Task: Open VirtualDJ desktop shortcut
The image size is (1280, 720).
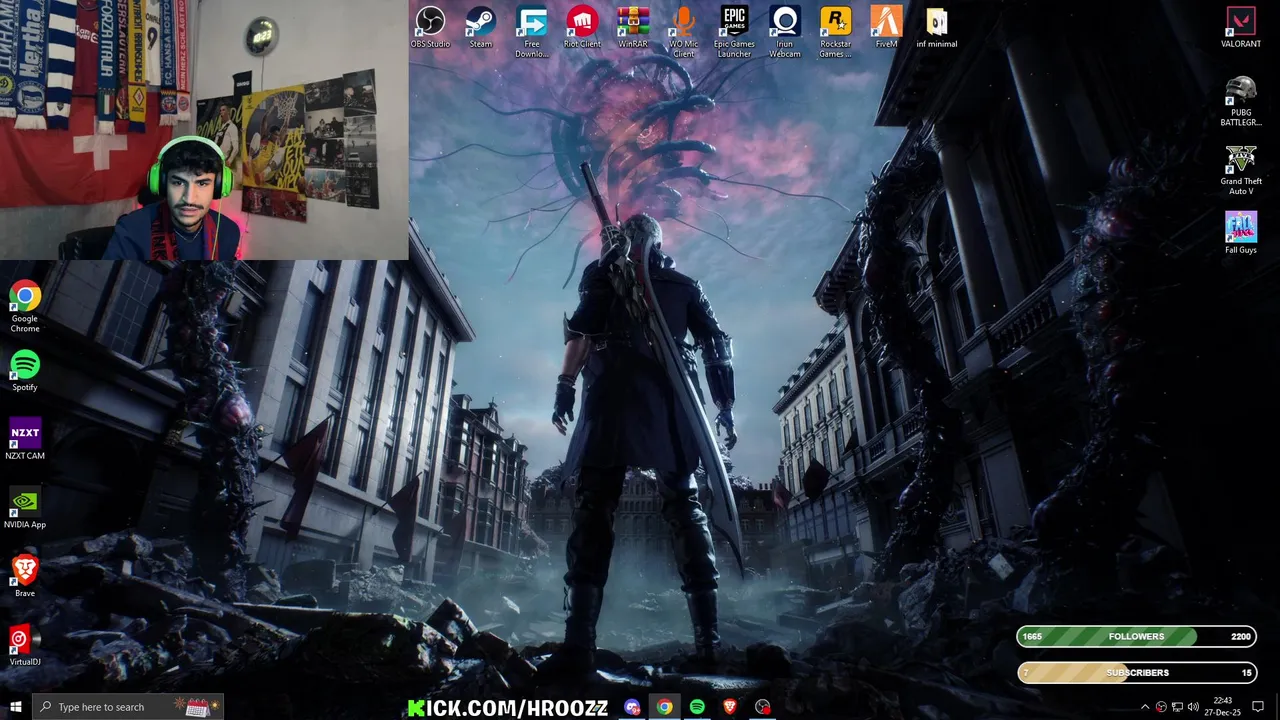Action: point(25,646)
